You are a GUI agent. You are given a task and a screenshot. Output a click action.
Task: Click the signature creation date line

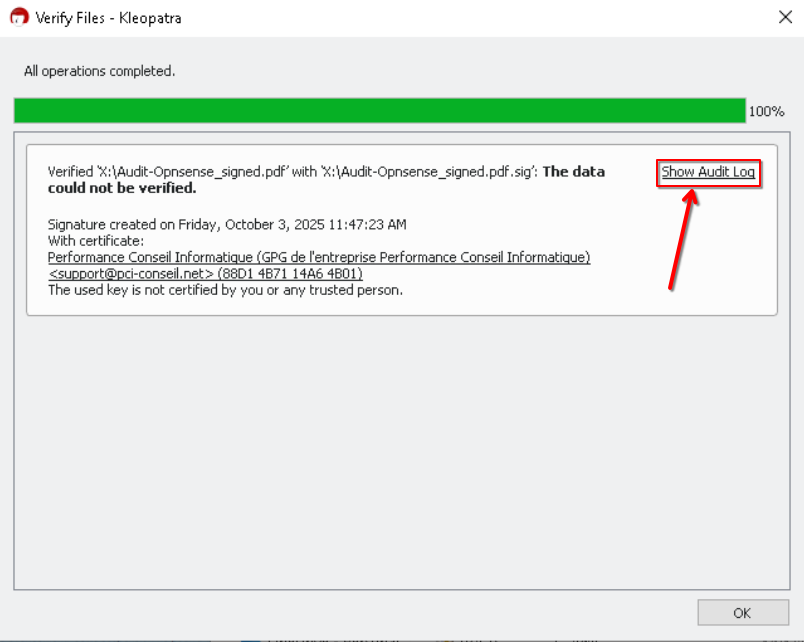tap(227, 224)
